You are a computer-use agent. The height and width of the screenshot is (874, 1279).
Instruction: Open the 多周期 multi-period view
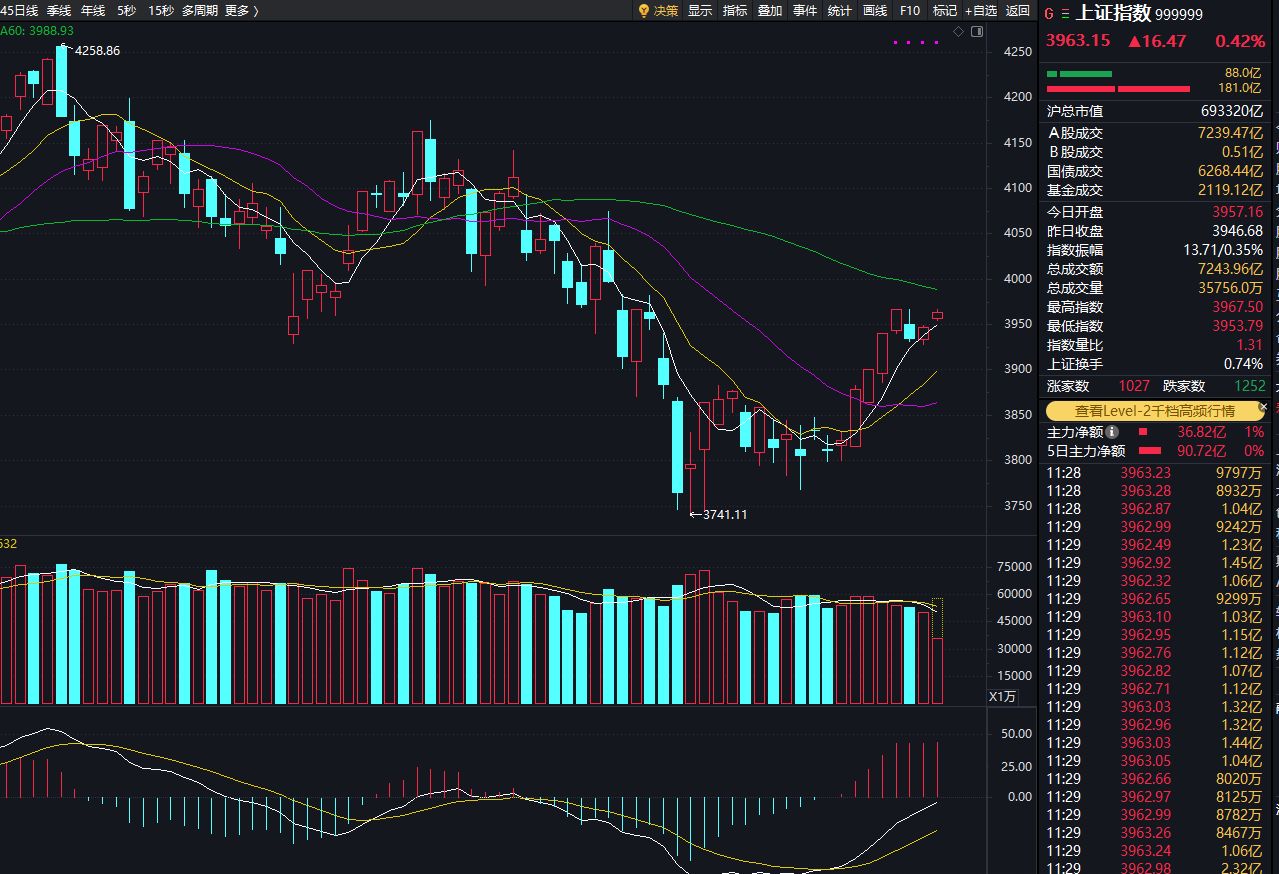[x=200, y=10]
